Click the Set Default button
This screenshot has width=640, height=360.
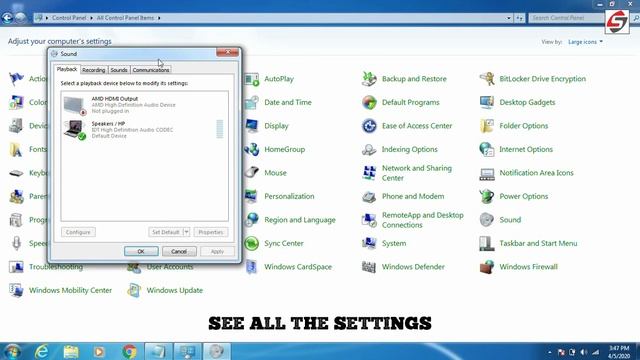[x=166, y=232]
